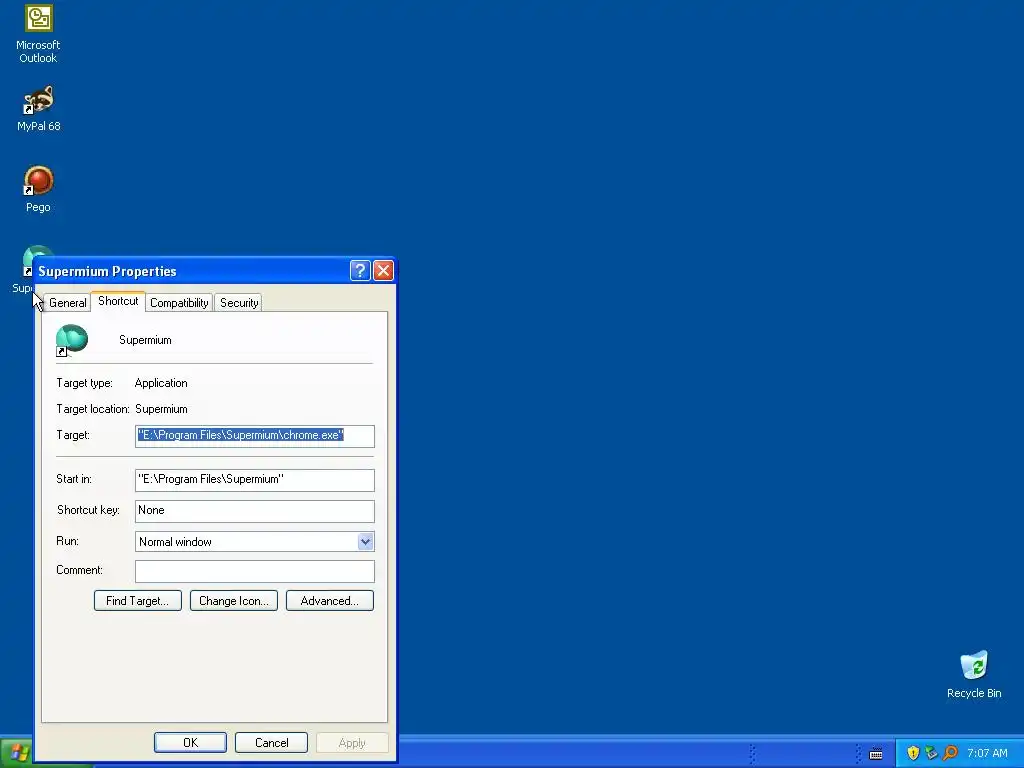
Task: Click the Cancel button
Action: [272, 743]
